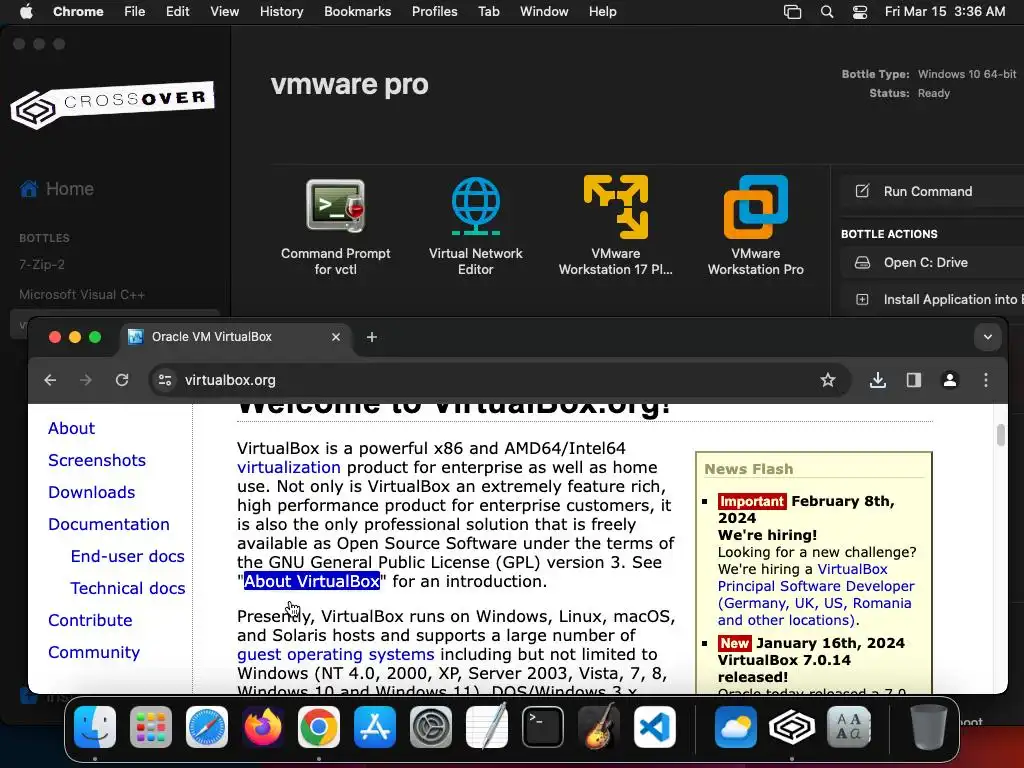Open Downloads link in VirtualBox sidebar
The image size is (1024, 768).
(91, 492)
